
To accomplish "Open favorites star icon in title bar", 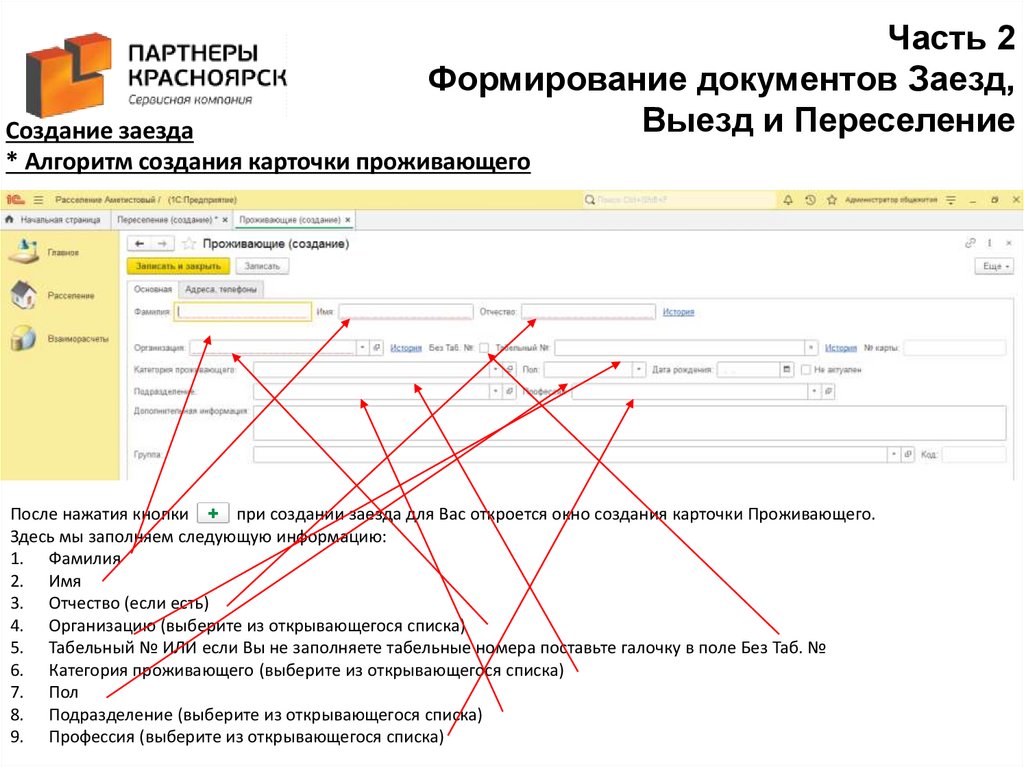I will [831, 200].
